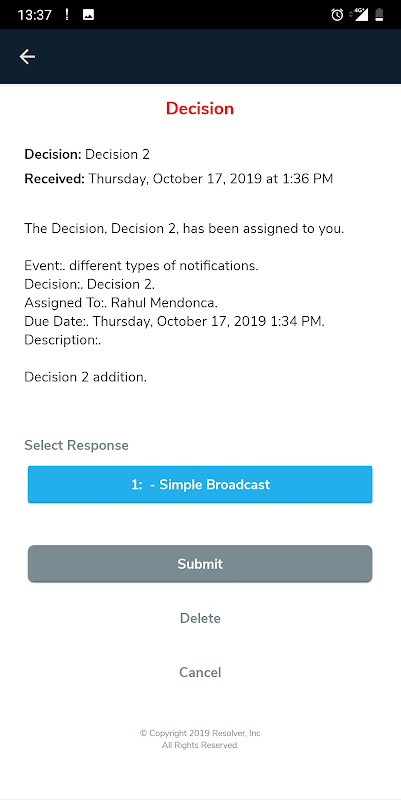Click the Submit button
The width and height of the screenshot is (401, 800).
pyautogui.click(x=200, y=564)
